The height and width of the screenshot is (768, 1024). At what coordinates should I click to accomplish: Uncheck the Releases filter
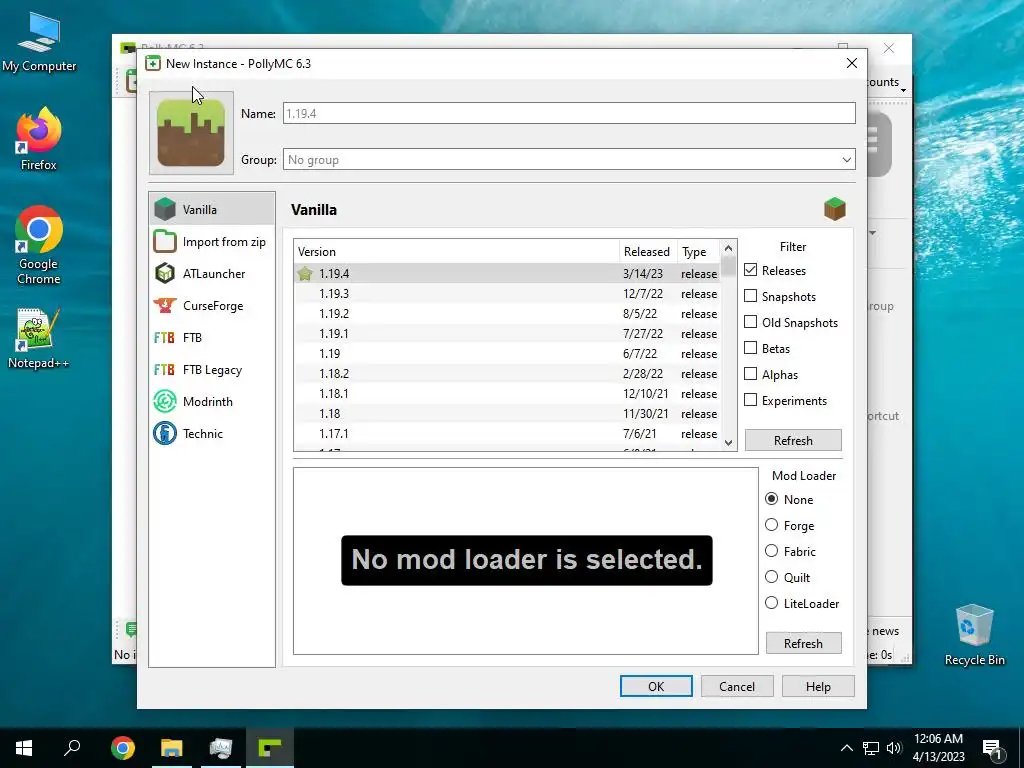pyautogui.click(x=751, y=270)
